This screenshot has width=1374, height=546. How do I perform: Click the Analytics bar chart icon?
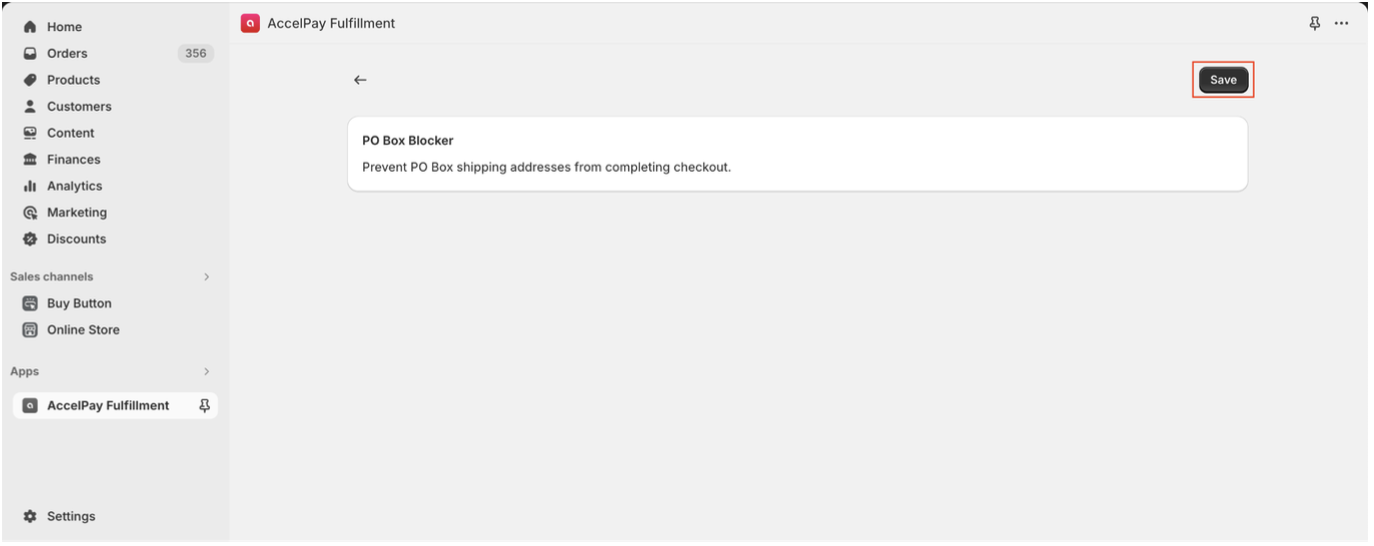(30, 186)
